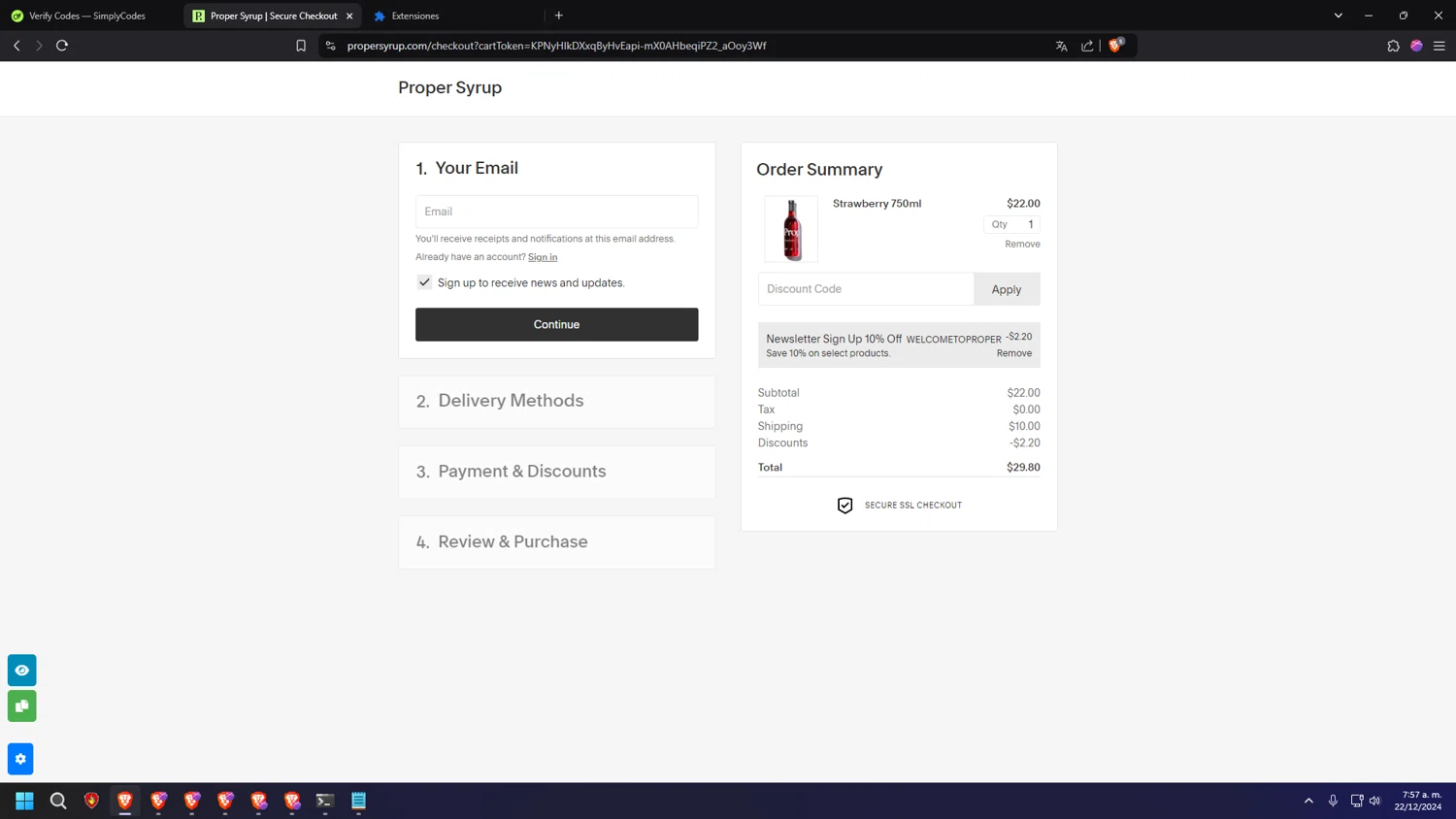Show hidden system tray icons
The image size is (1456, 819).
pyautogui.click(x=1308, y=801)
